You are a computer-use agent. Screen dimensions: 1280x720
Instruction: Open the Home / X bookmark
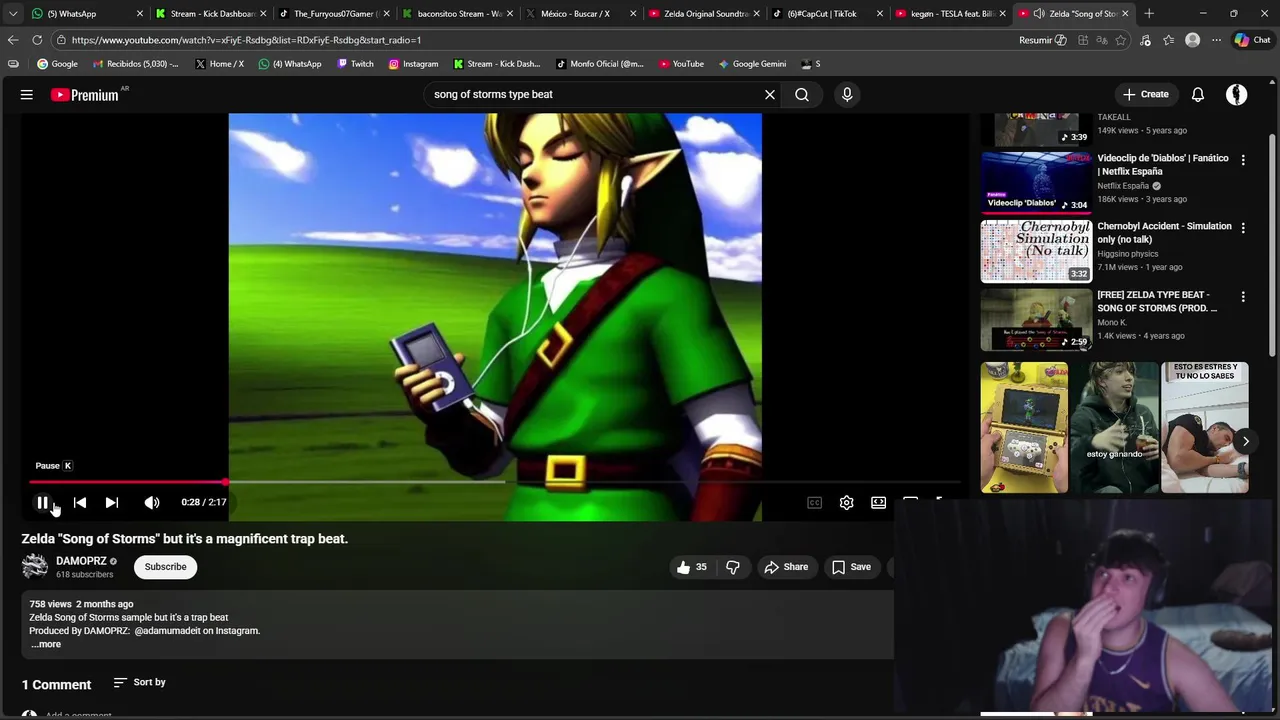click(x=219, y=64)
